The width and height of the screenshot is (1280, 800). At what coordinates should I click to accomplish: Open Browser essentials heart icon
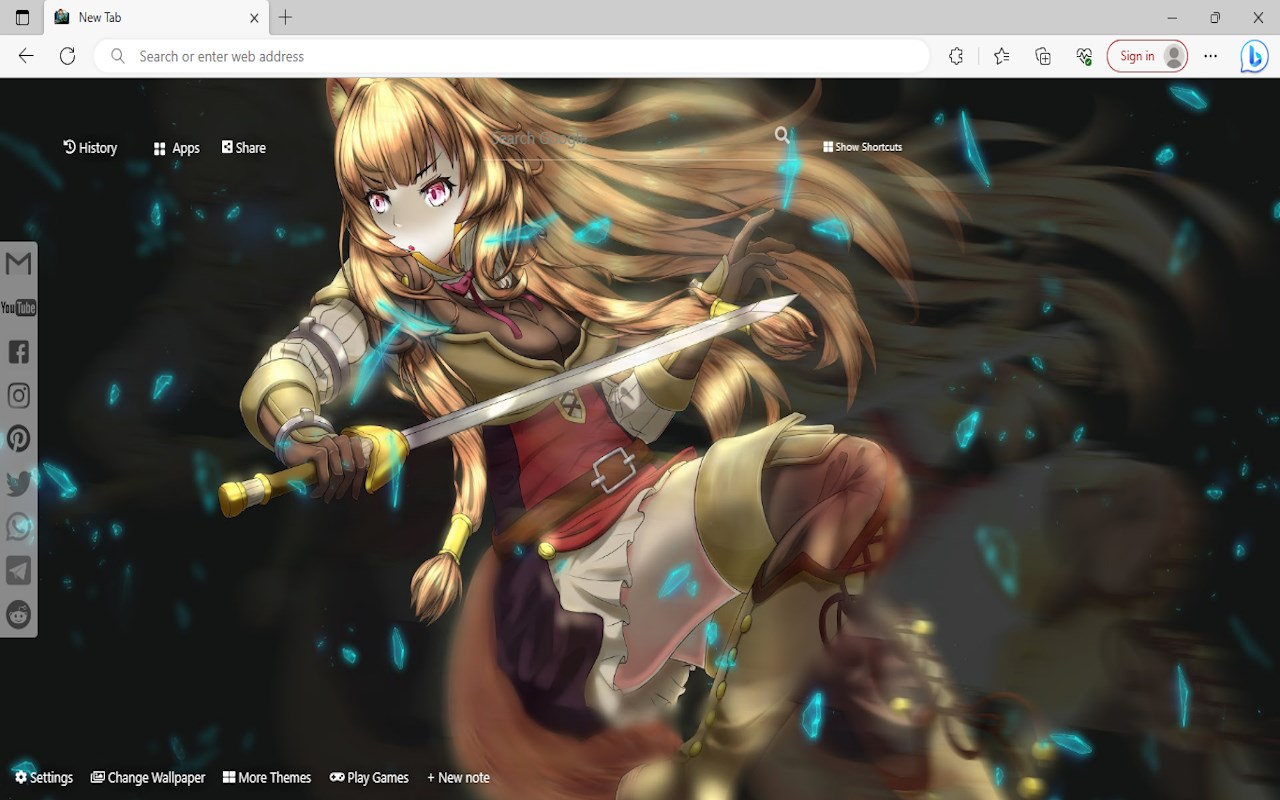(1084, 57)
